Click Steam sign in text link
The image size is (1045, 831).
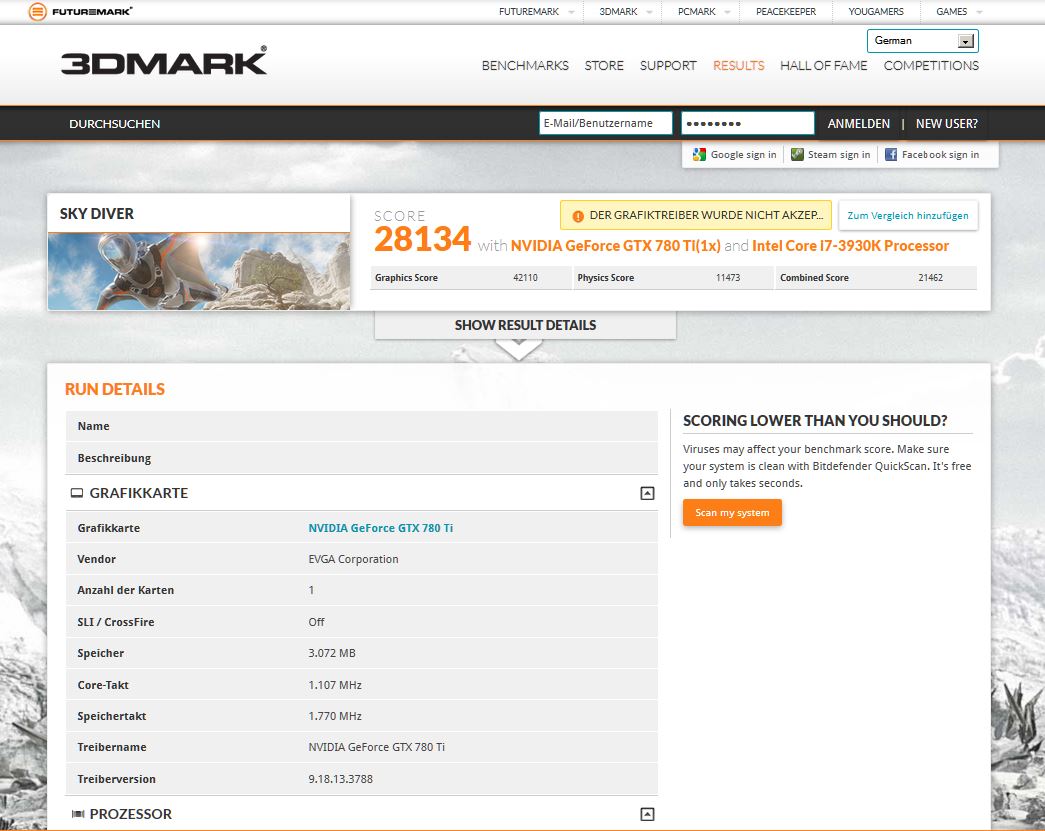839,155
